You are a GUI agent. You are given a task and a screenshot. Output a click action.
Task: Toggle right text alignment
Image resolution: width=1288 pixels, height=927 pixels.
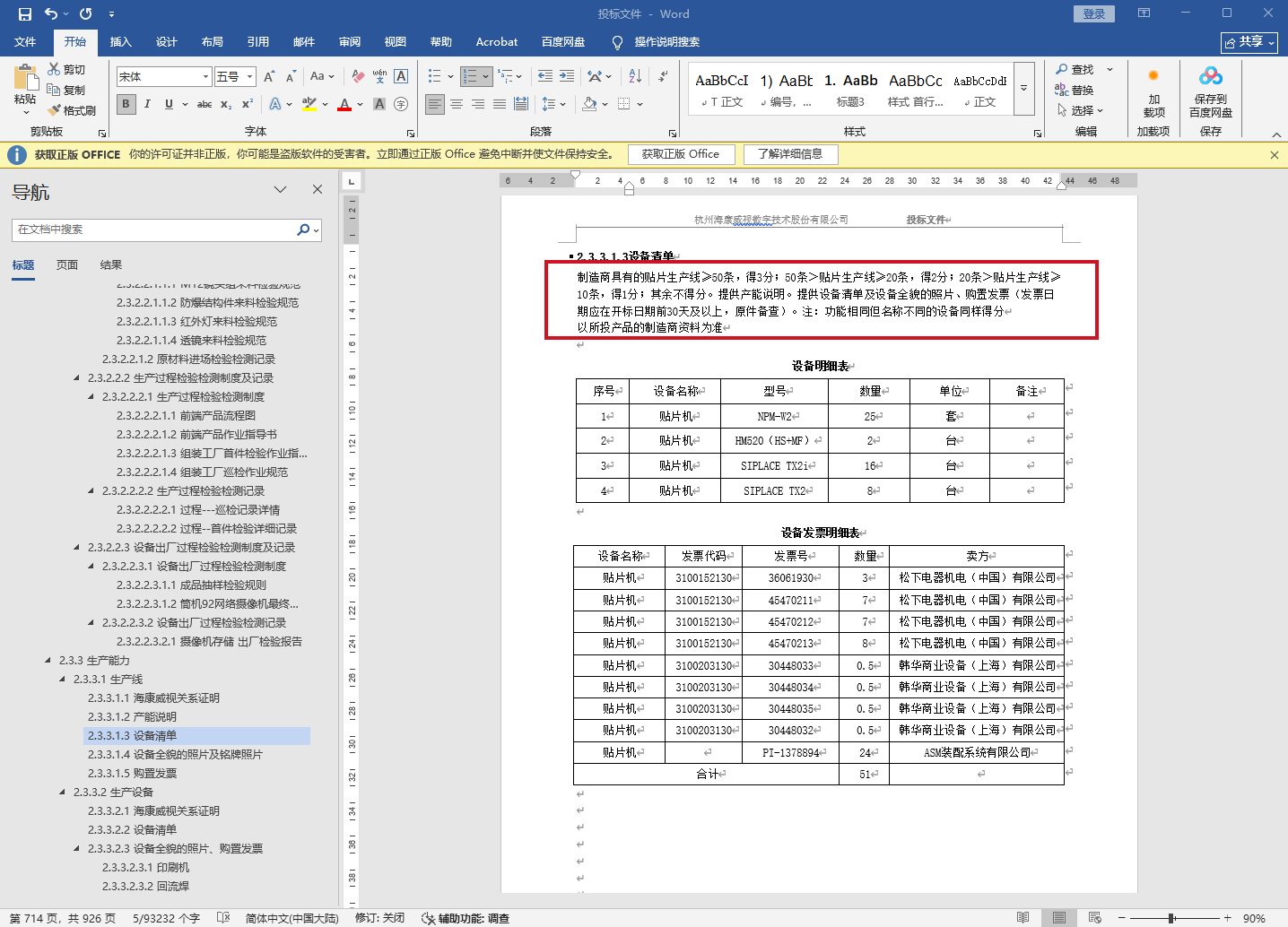point(478,104)
